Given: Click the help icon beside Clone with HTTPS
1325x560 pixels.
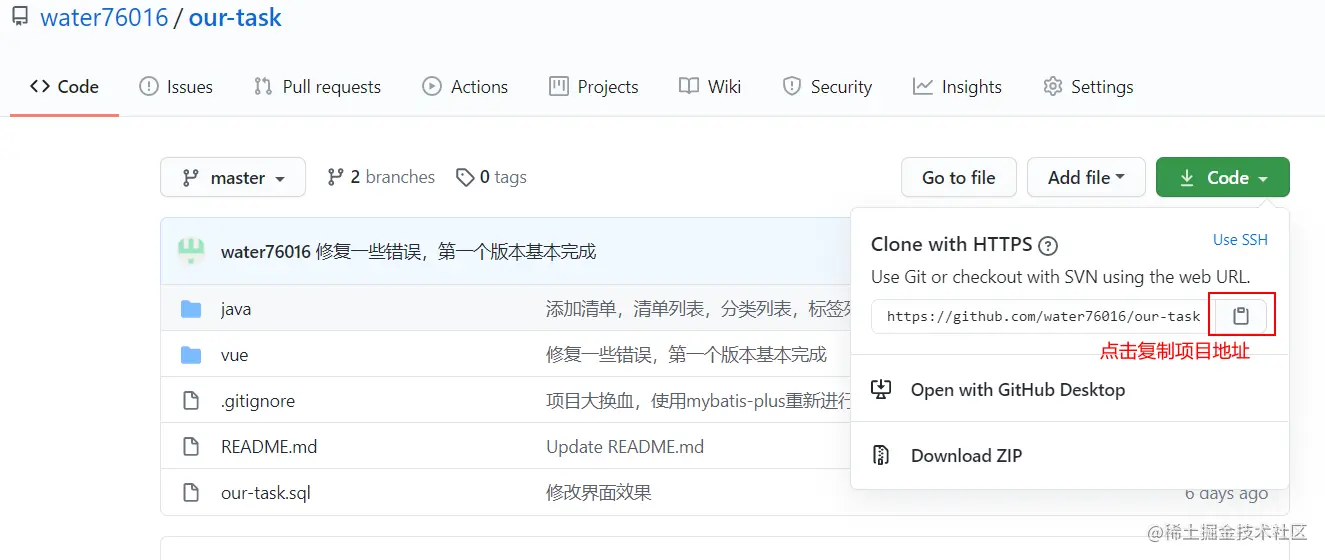Looking at the screenshot, I should point(1048,246).
